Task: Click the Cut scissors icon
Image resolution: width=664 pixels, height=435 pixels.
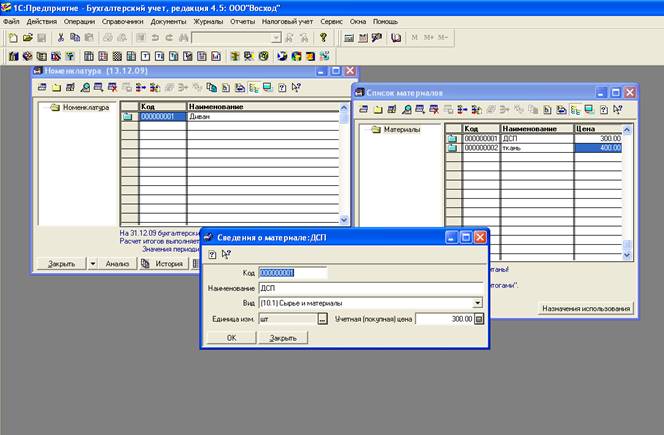Action: pyautogui.click(x=61, y=37)
